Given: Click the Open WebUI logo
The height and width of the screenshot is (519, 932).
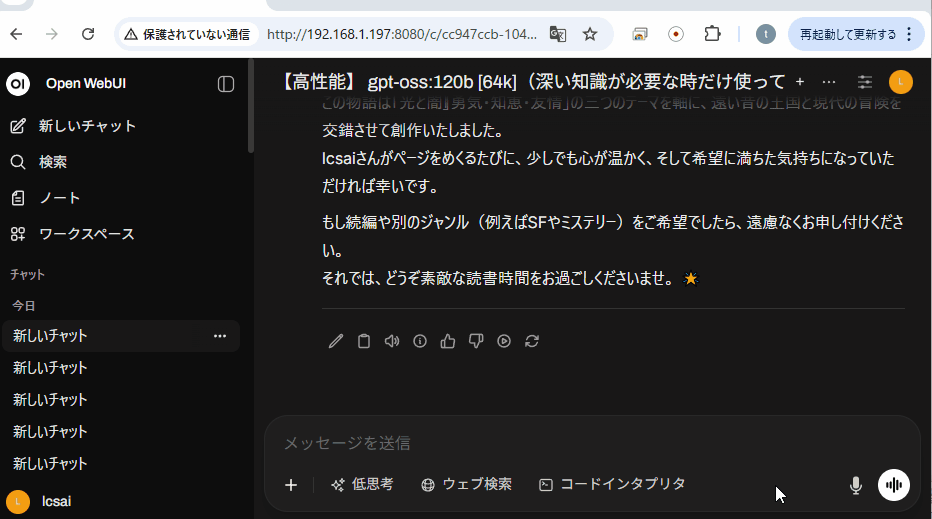Looking at the screenshot, I should tap(18, 84).
